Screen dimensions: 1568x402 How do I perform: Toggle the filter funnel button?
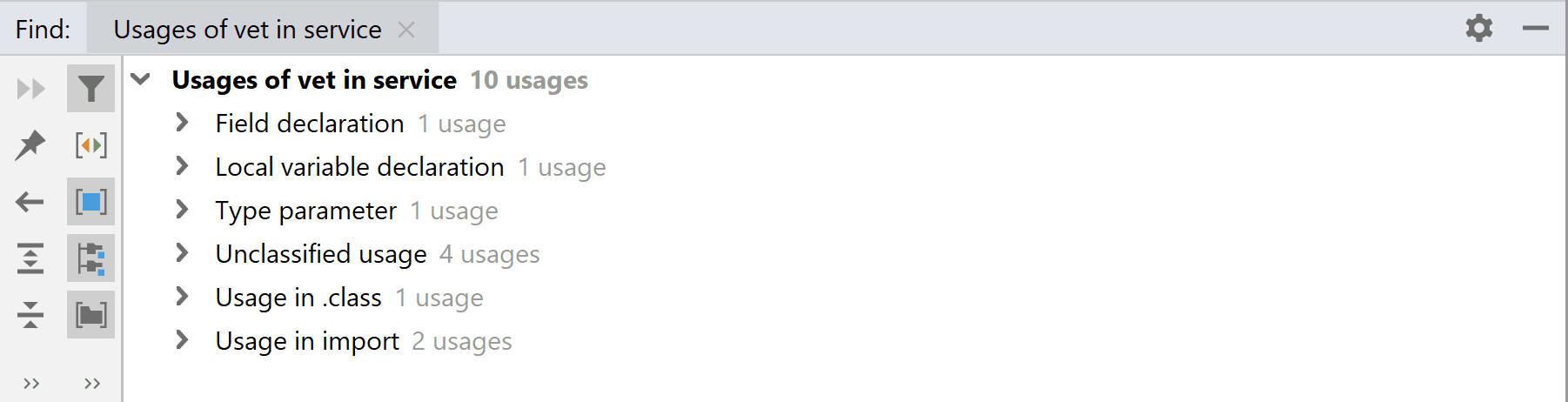(90, 89)
